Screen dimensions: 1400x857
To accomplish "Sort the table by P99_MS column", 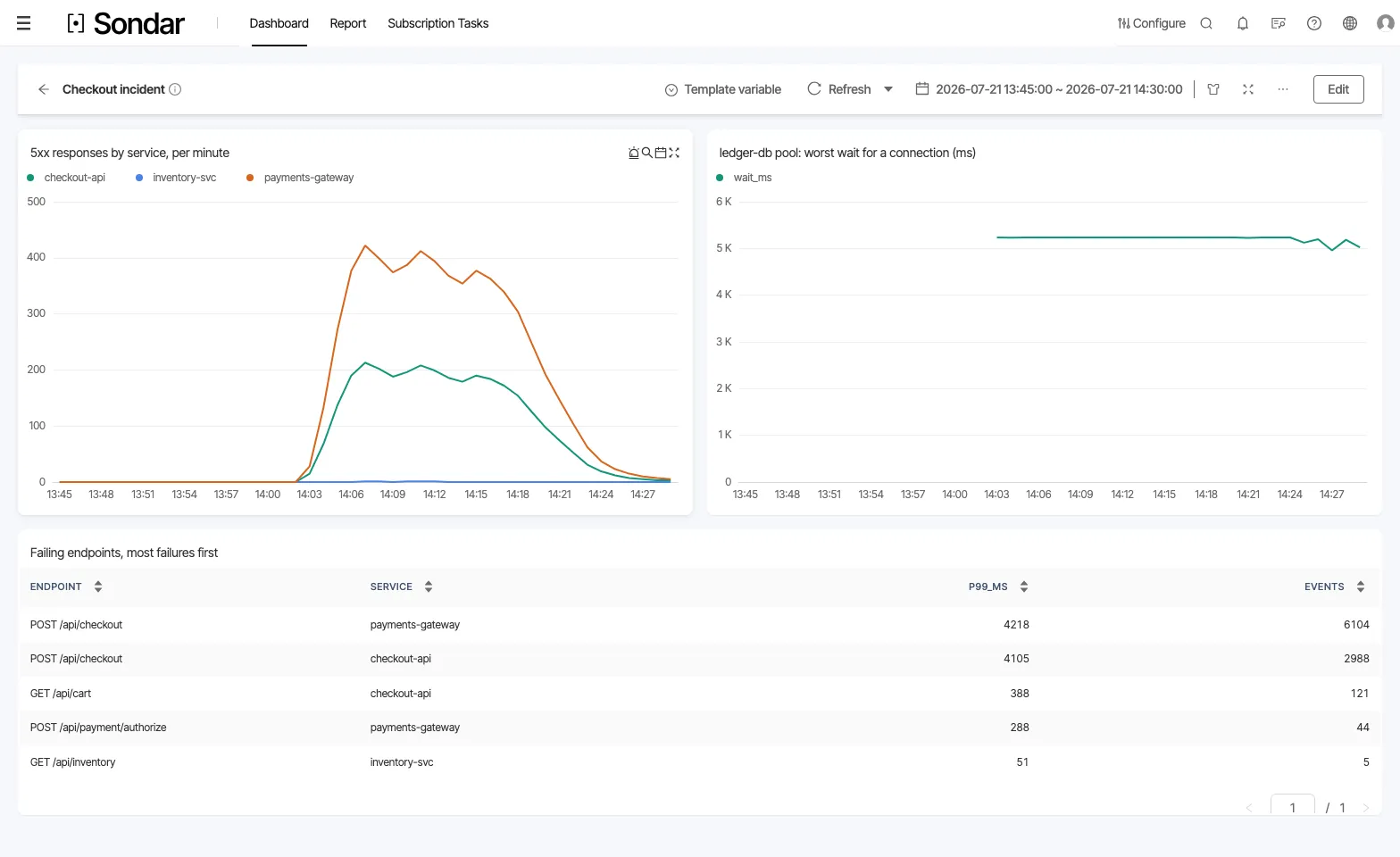I will pos(1024,587).
